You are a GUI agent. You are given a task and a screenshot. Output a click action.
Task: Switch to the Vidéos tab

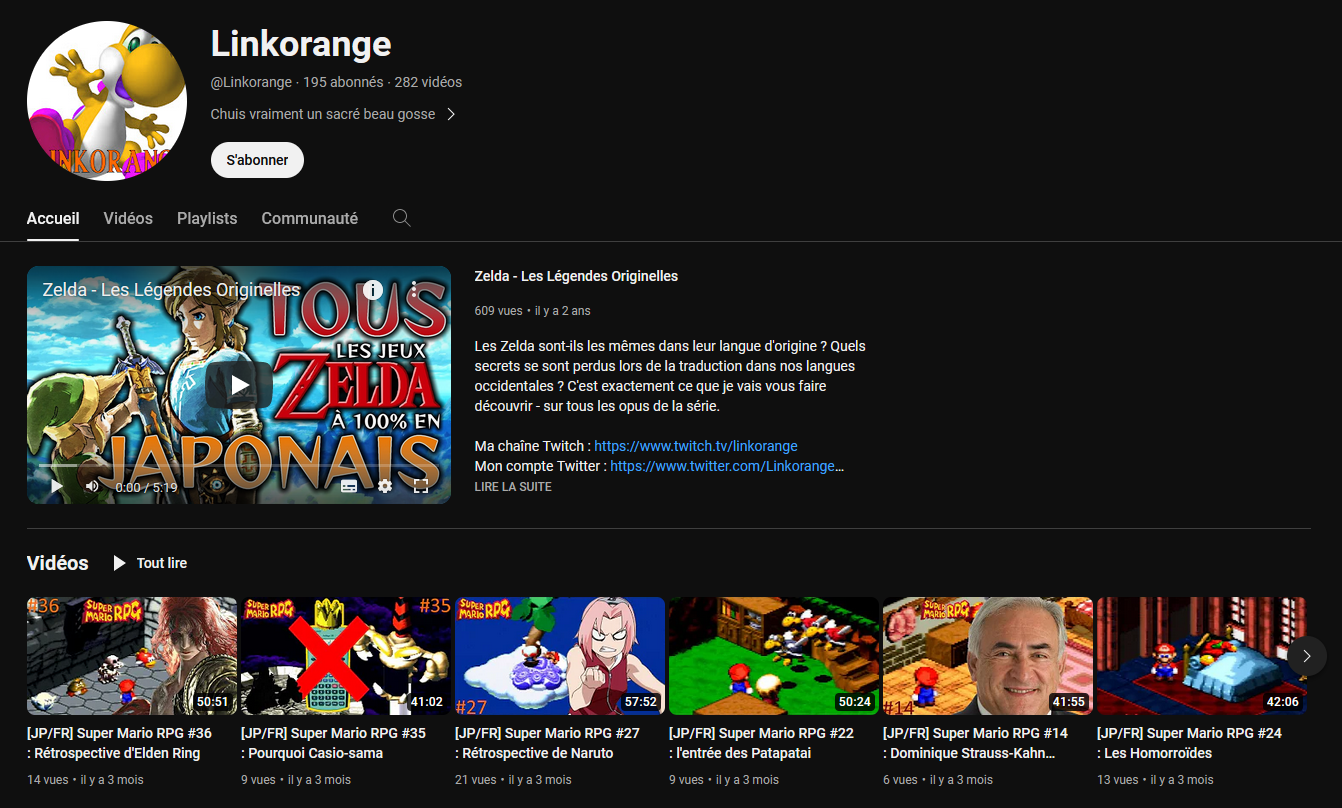pos(128,218)
